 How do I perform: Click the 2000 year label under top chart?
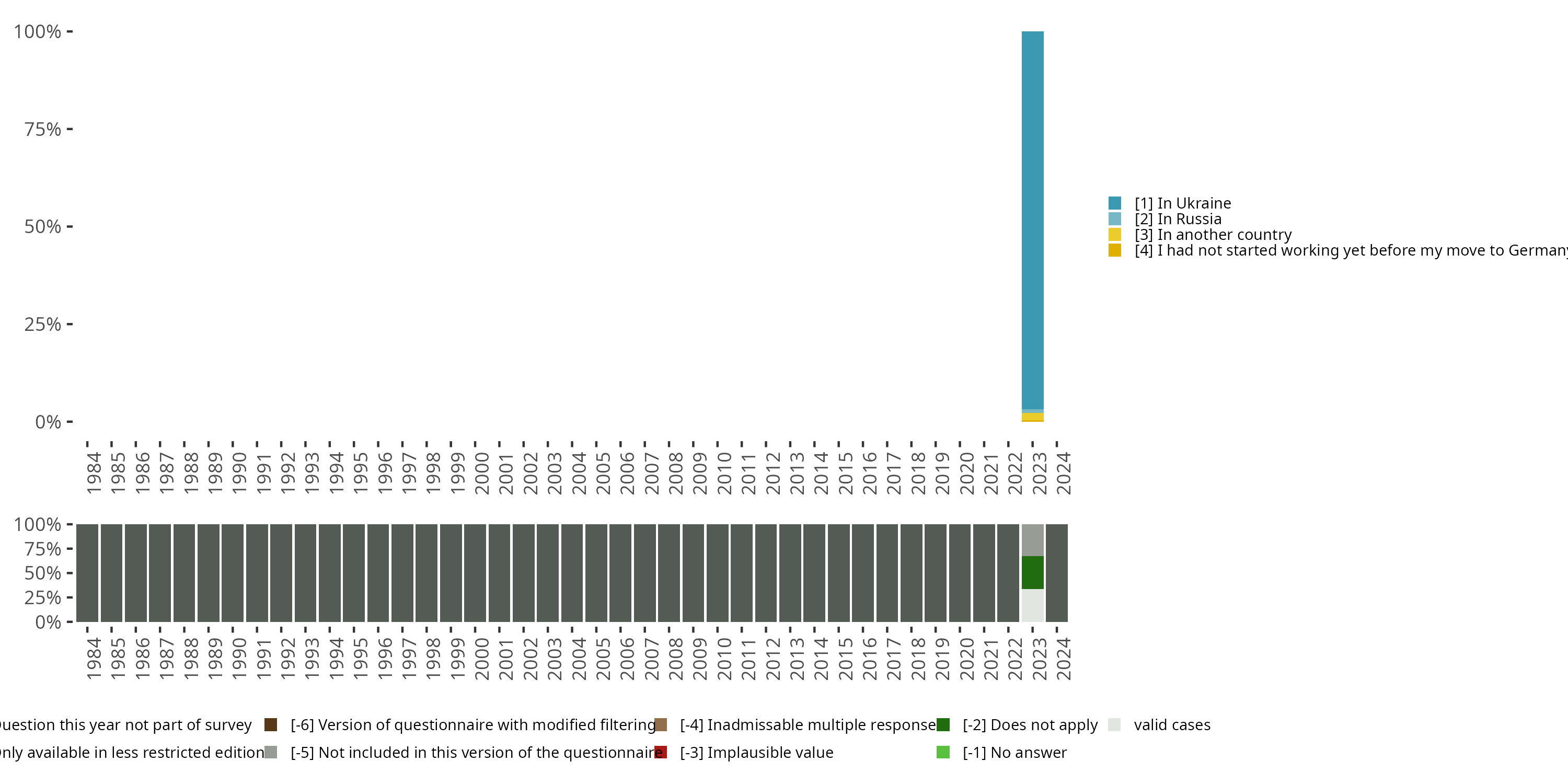[481, 473]
